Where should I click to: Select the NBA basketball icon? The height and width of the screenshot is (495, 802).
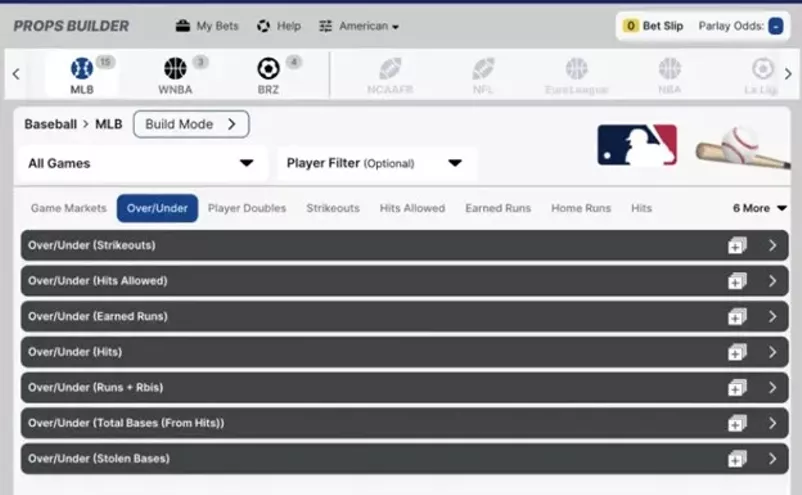coord(670,68)
